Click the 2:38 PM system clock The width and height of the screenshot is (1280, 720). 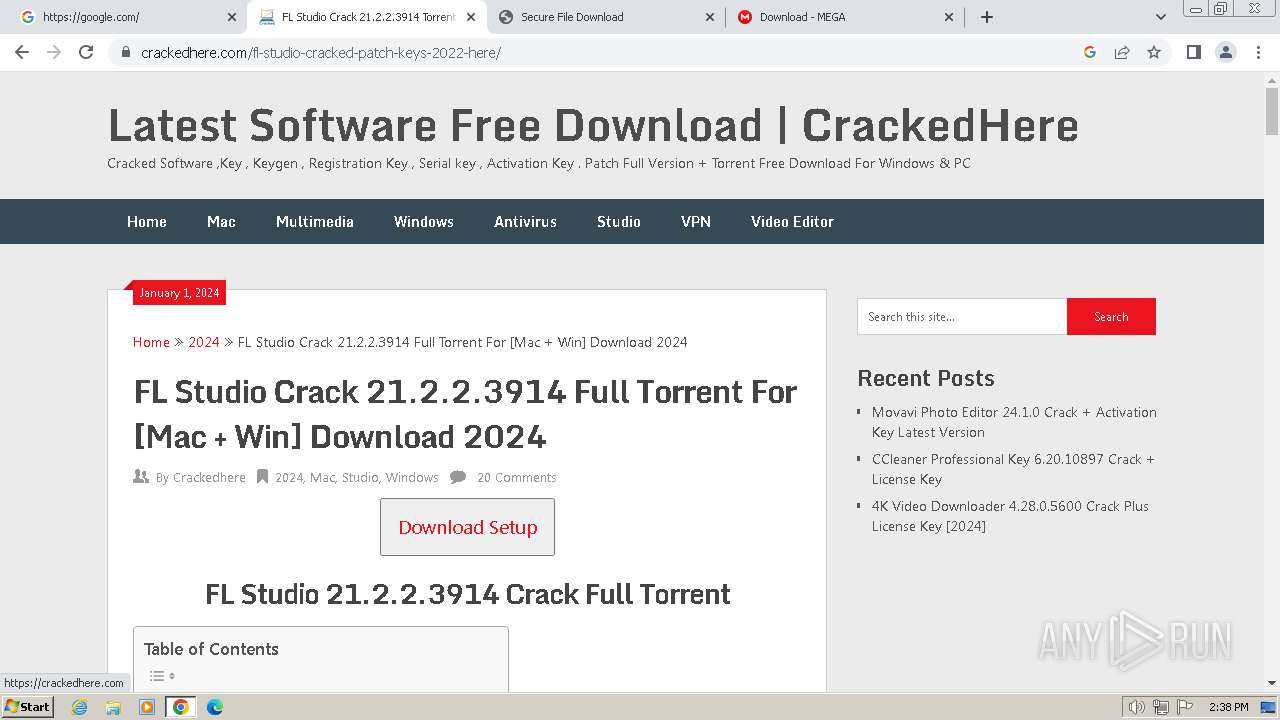[1228, 707]
